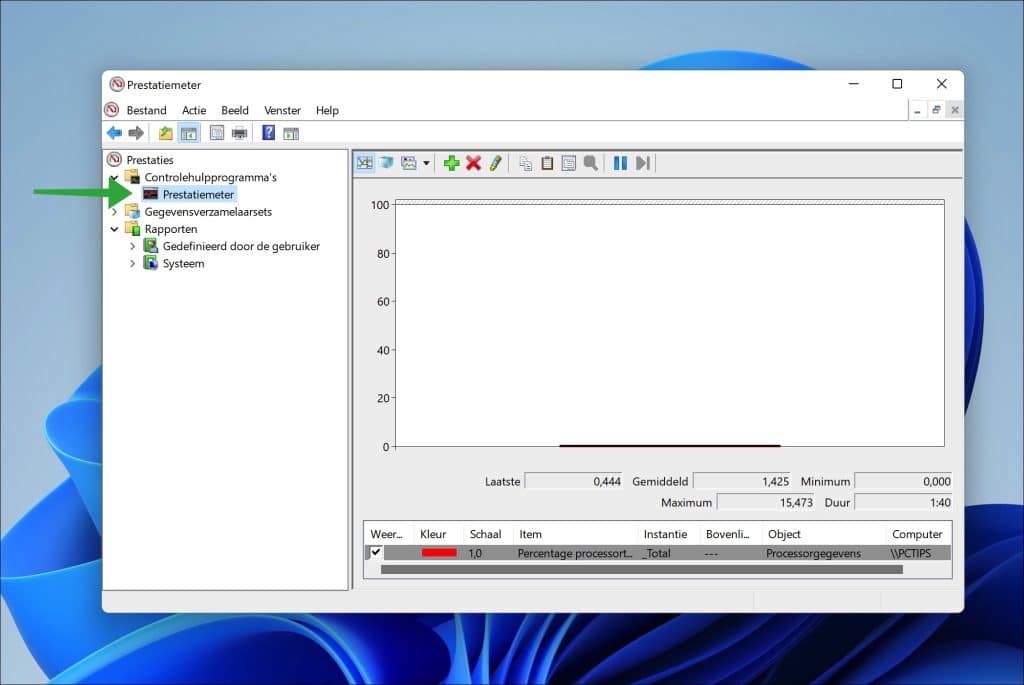Navigate back with the blue back arrow

coord(114,132)
